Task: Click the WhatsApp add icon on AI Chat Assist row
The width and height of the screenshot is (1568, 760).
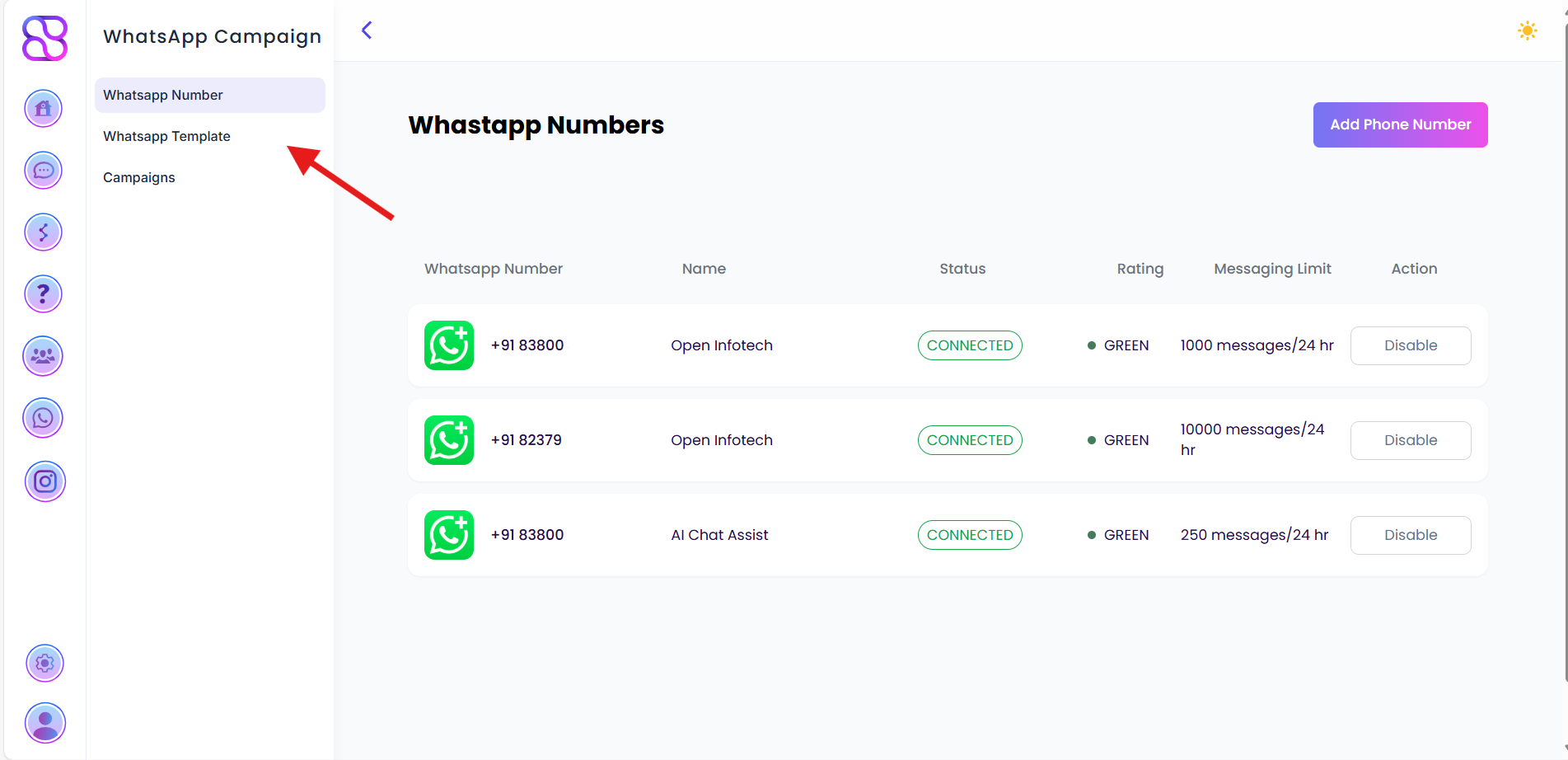Action: (x=449, y=535)
